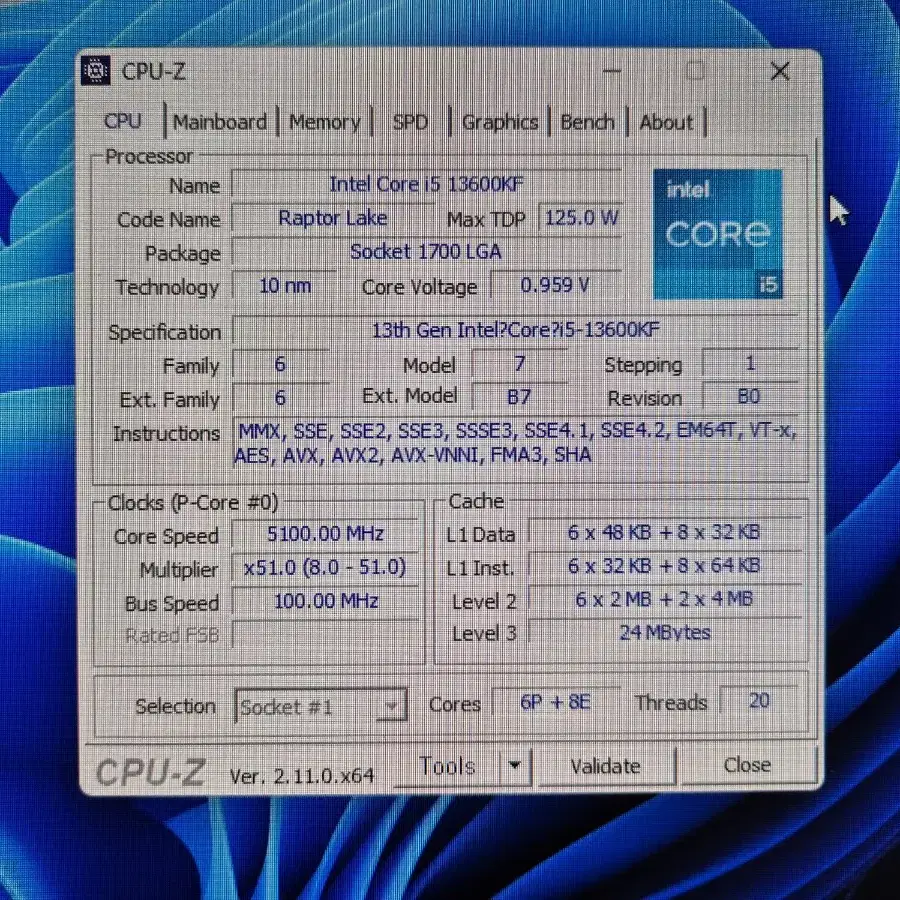Click the Revision value B0

[749, 396]
